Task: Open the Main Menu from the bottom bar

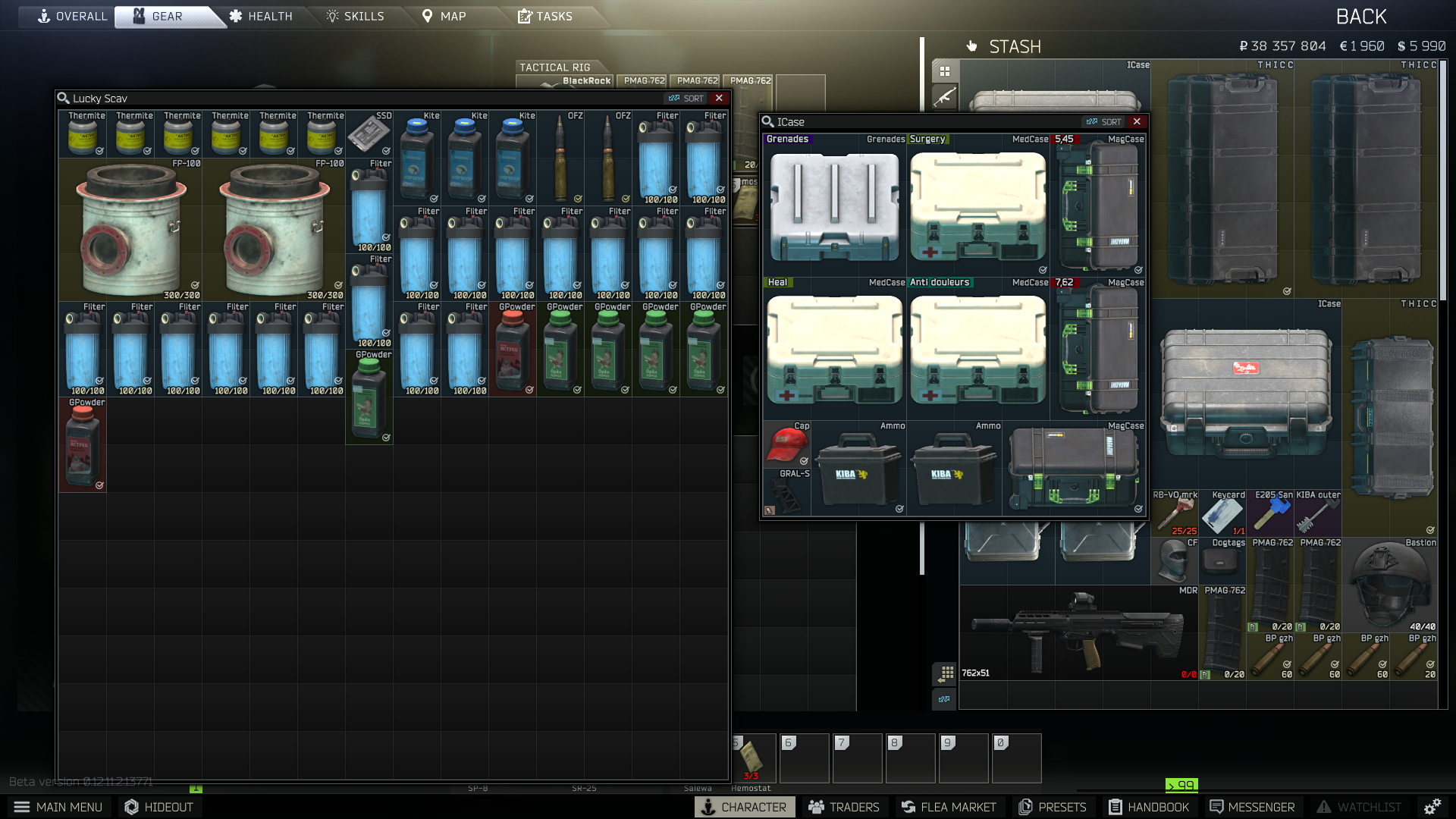Action: (x=58, y=807)
